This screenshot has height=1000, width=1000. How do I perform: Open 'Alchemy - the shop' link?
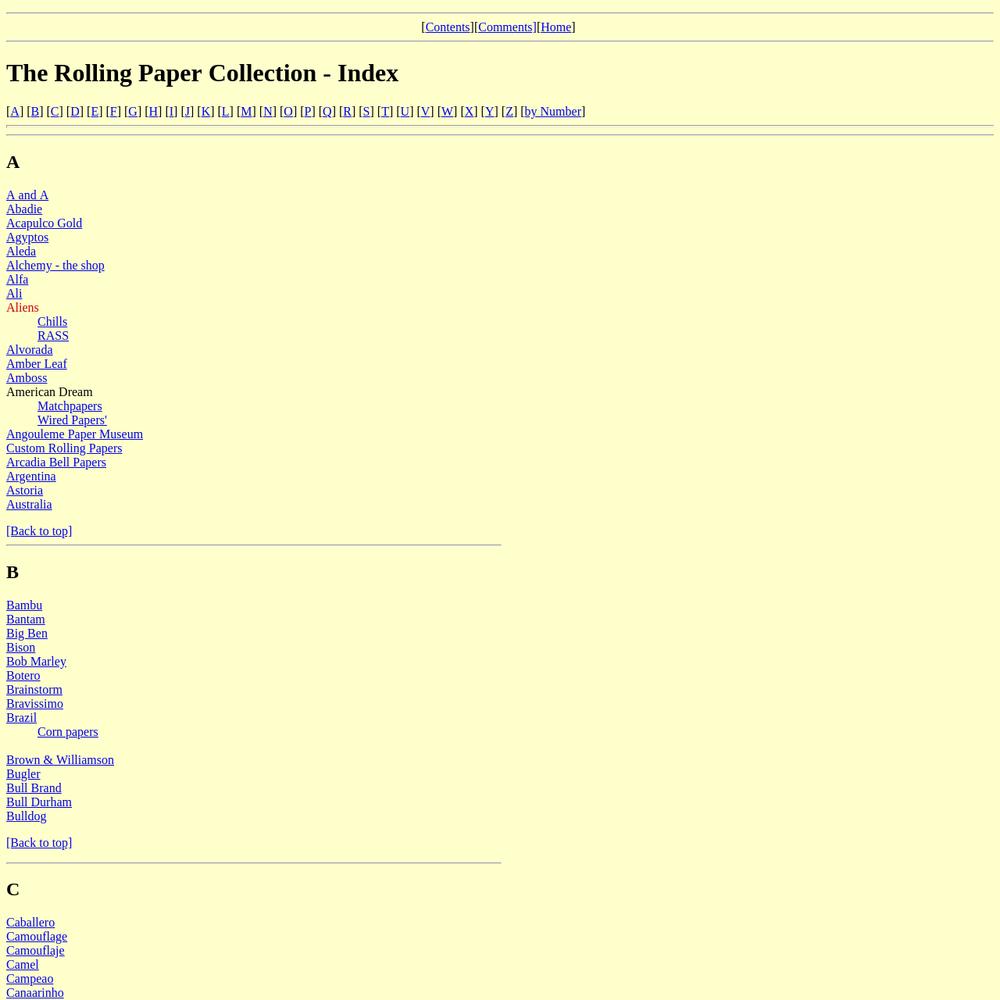[x=55, y=265]
